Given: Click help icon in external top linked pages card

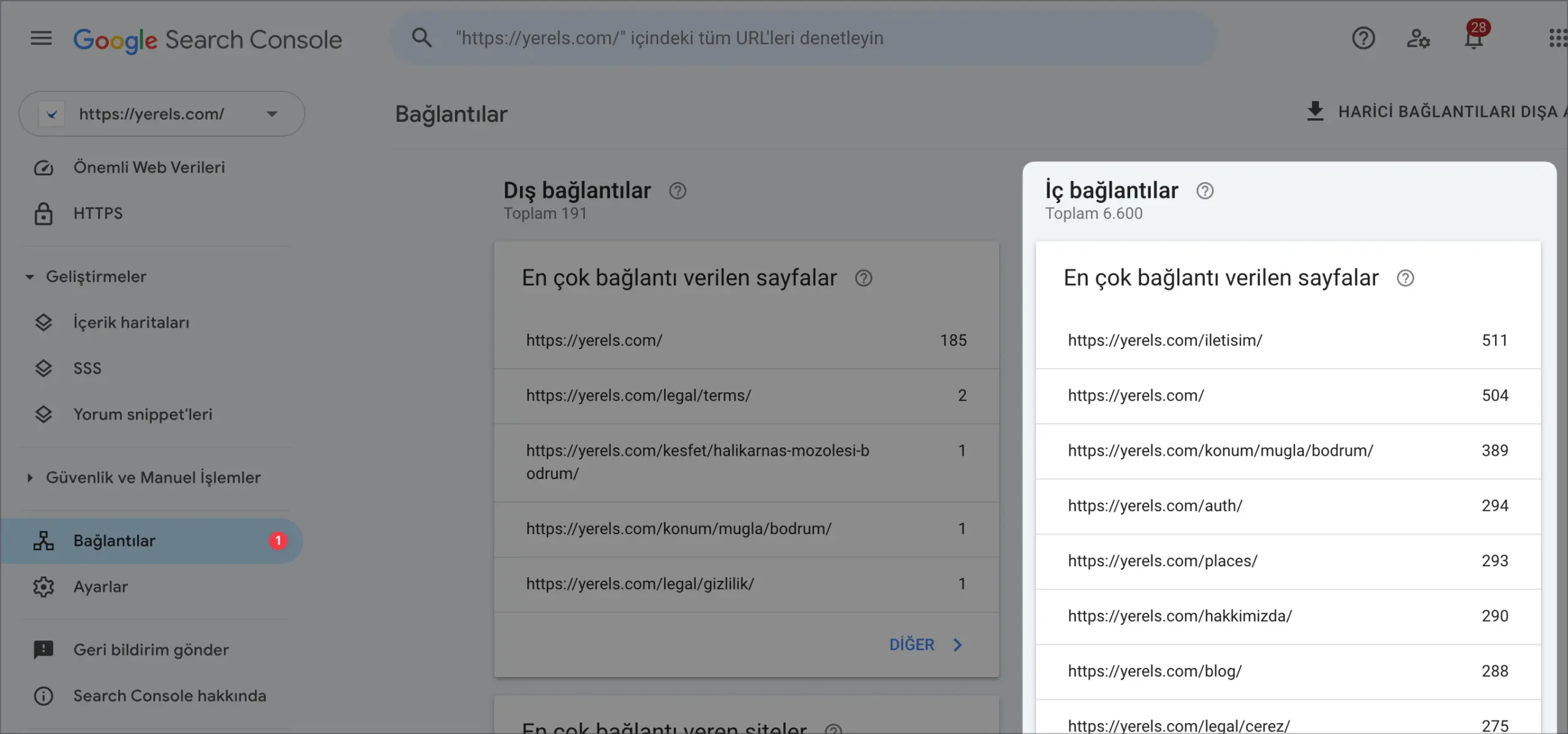Looking at the screenshot, I should click(x=864, y=278).
